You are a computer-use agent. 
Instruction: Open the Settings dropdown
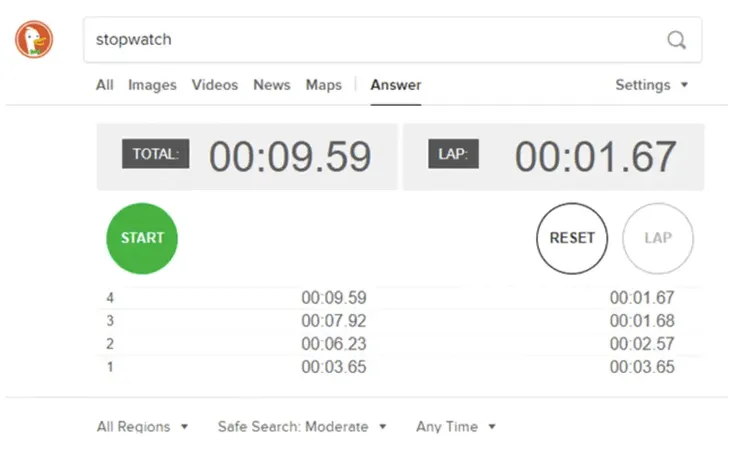pos(651,85)
